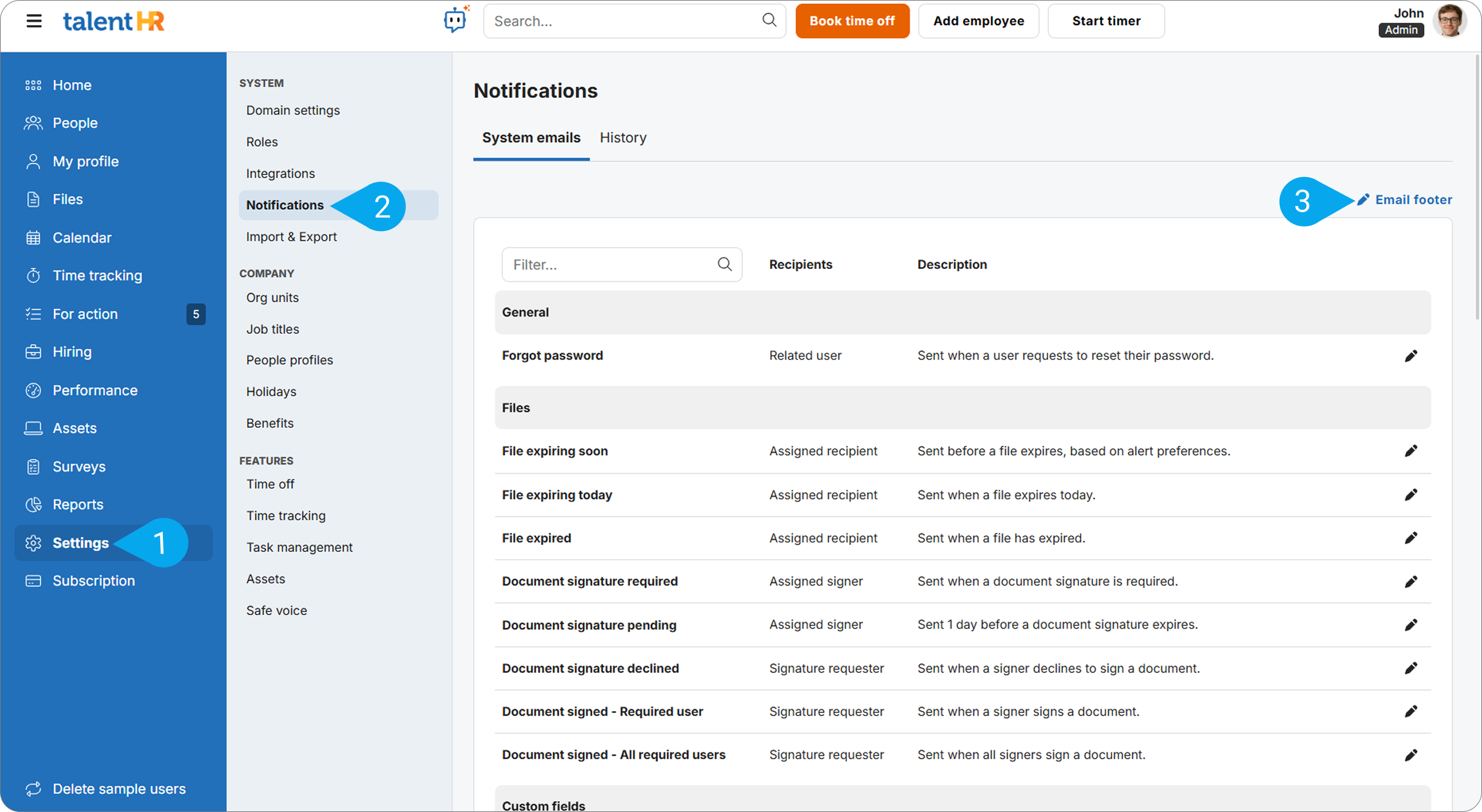Click the magnifier in global search bar

[x=769, y=21]
